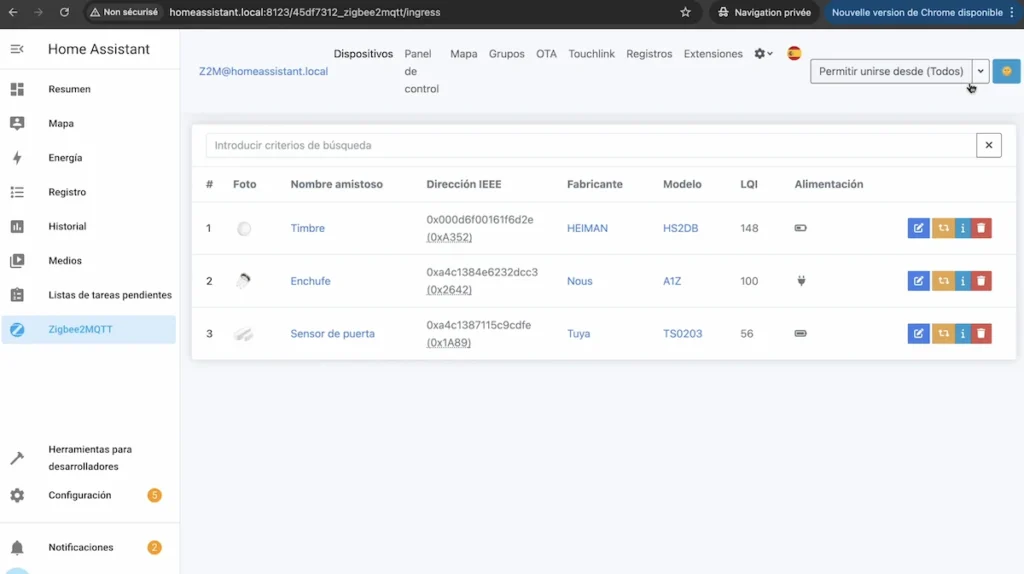Open the Touchlink tab
The width and height of the screenshot is (1024, 574).
click(x=591, y=54)
